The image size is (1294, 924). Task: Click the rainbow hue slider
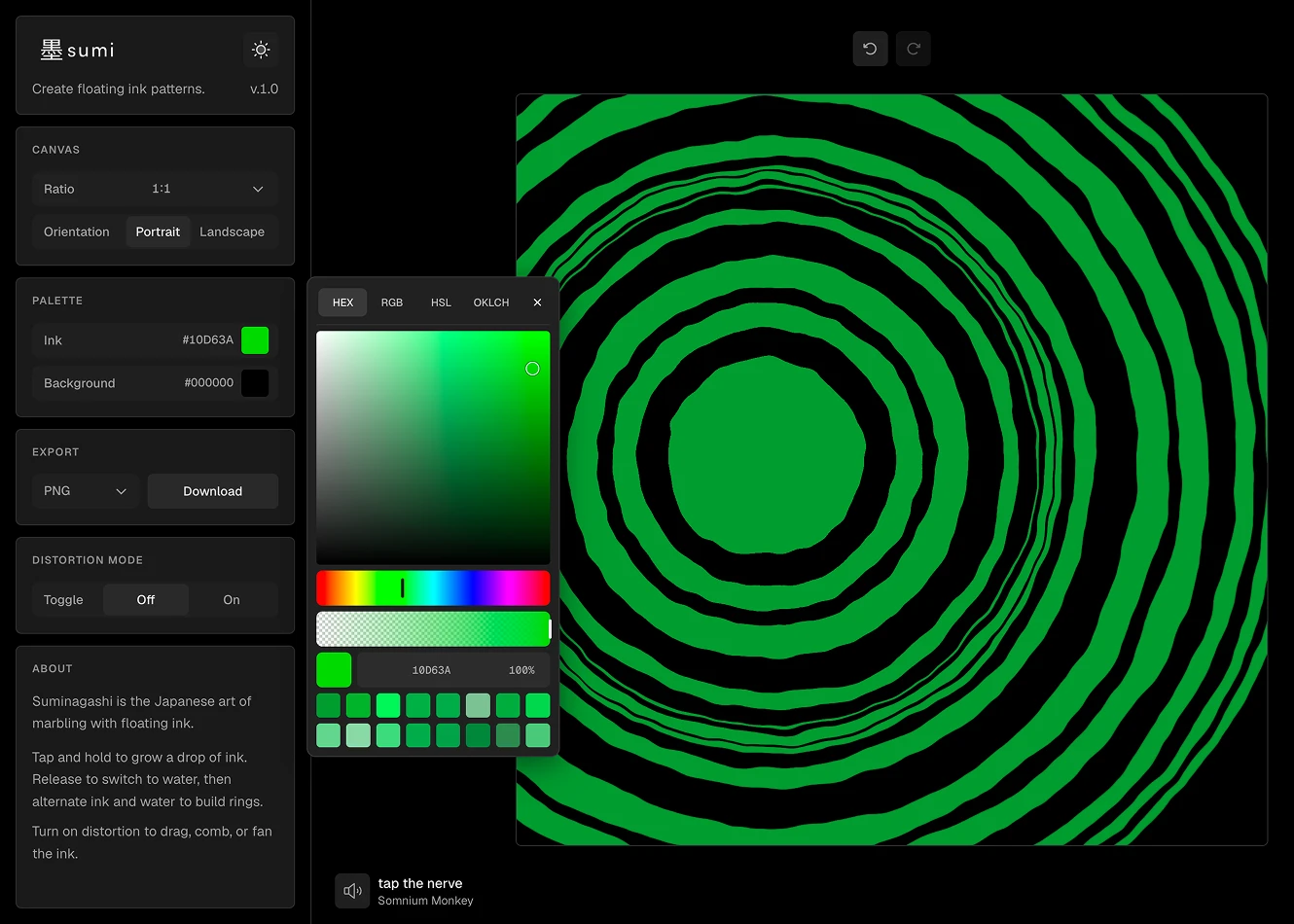click(433, 588)
